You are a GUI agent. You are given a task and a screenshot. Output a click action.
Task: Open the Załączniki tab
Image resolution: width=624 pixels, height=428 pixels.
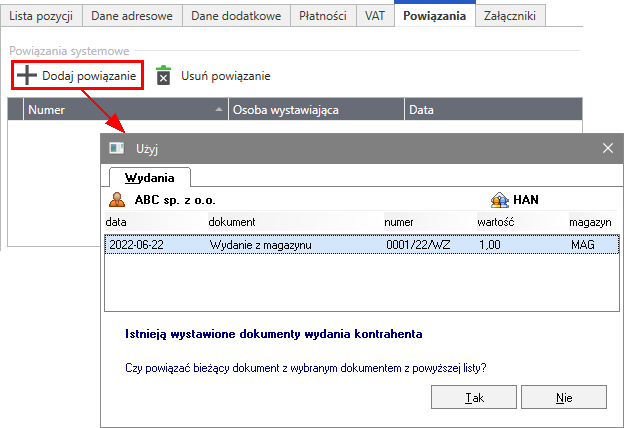point(510,16)
